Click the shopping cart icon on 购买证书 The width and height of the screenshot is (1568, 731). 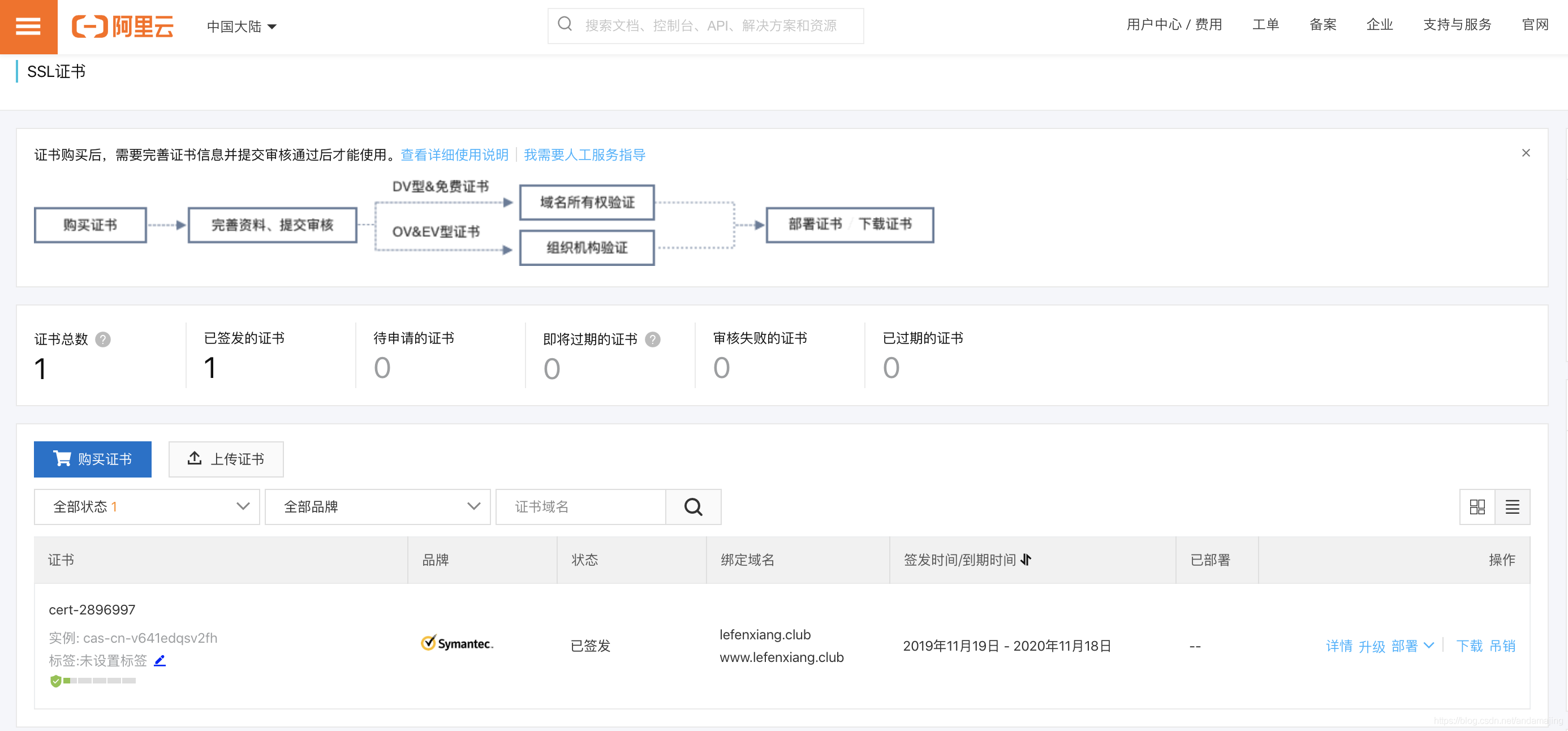pyautogui.click(x=62, y=459)
